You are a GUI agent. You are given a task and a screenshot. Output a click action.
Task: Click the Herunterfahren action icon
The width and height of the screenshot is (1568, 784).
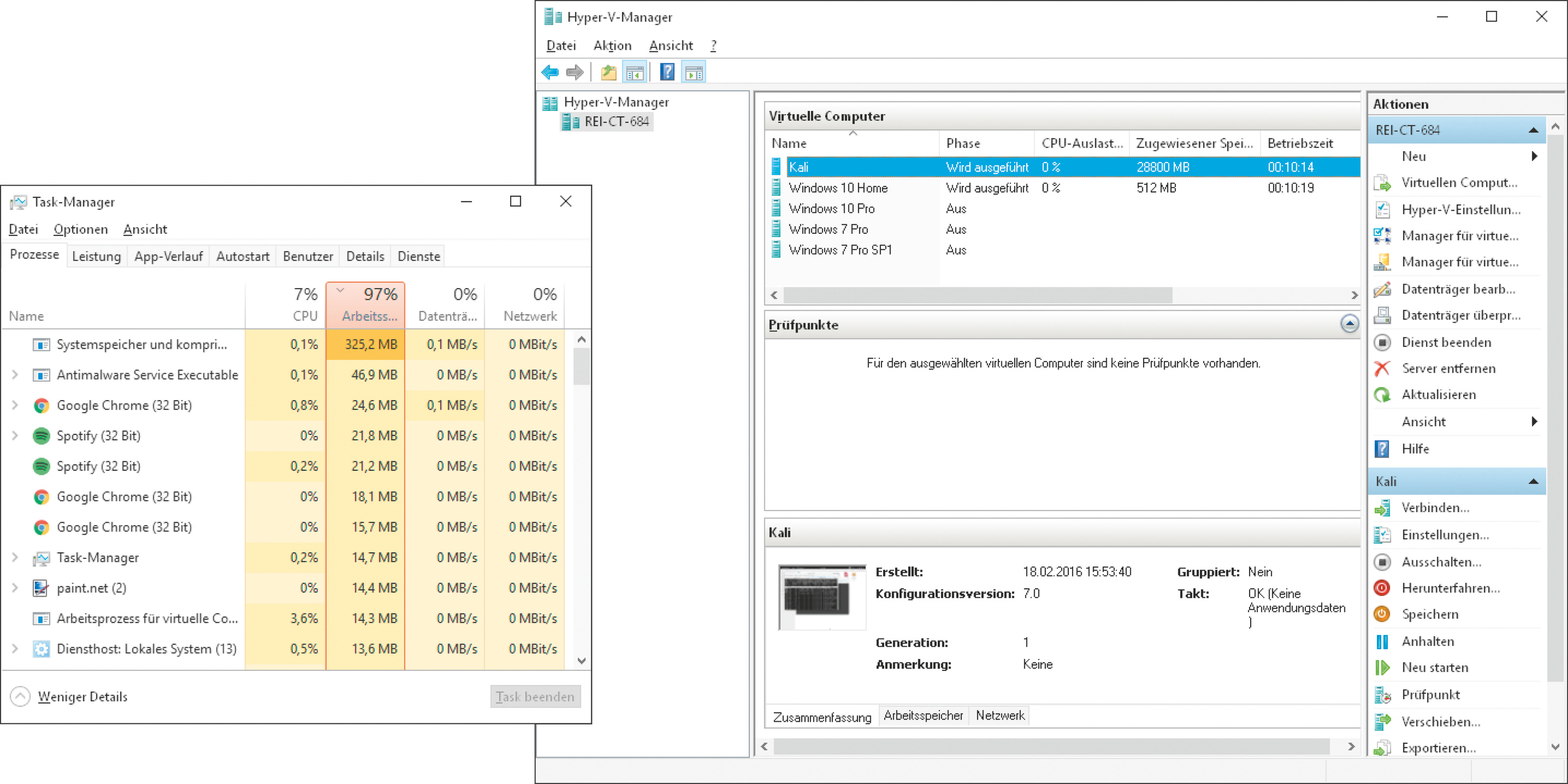1382,588
